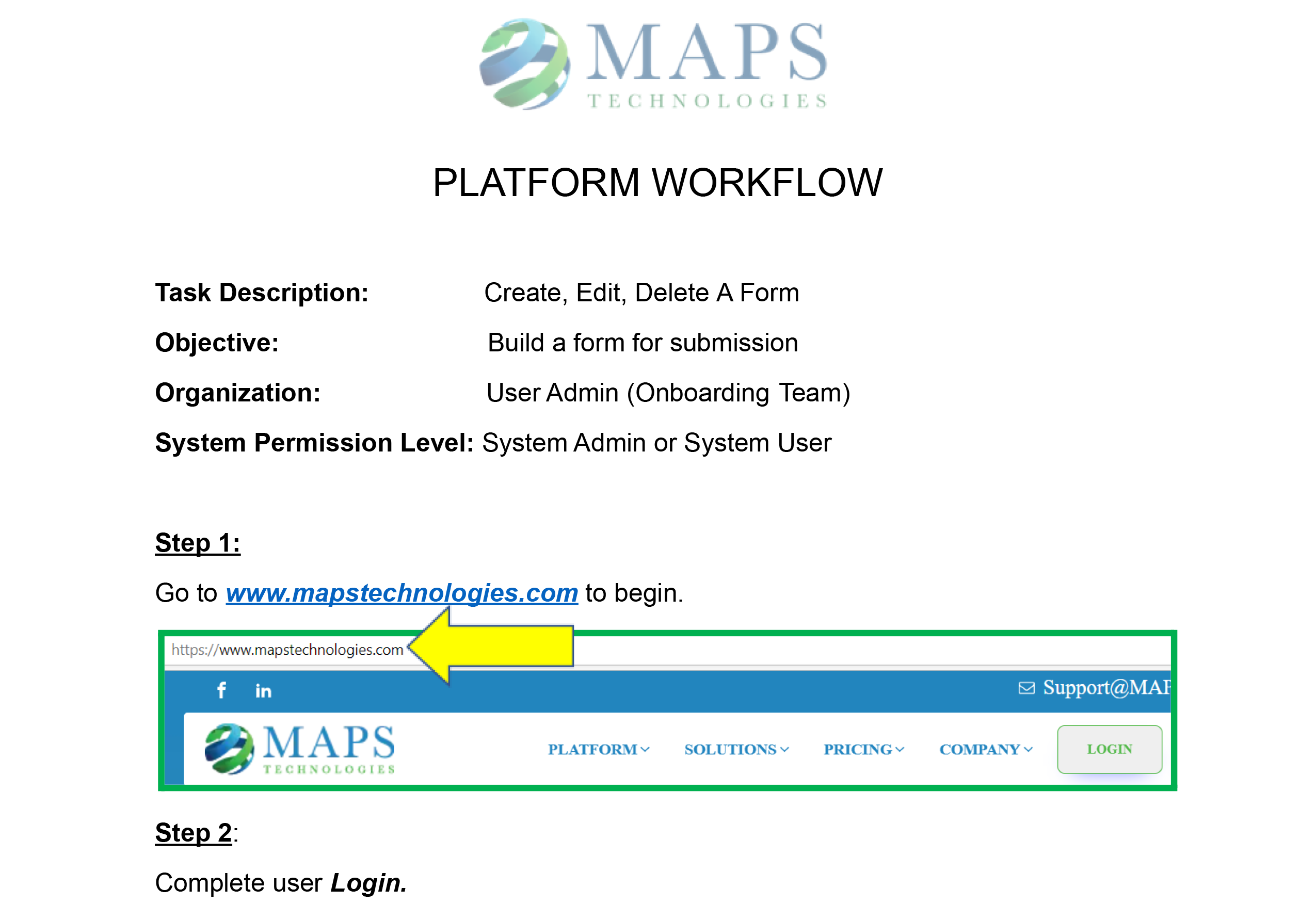Expand the PLATFORM dropdown menu
Screen dimensions: 1316x904
(x=598, y=749)
